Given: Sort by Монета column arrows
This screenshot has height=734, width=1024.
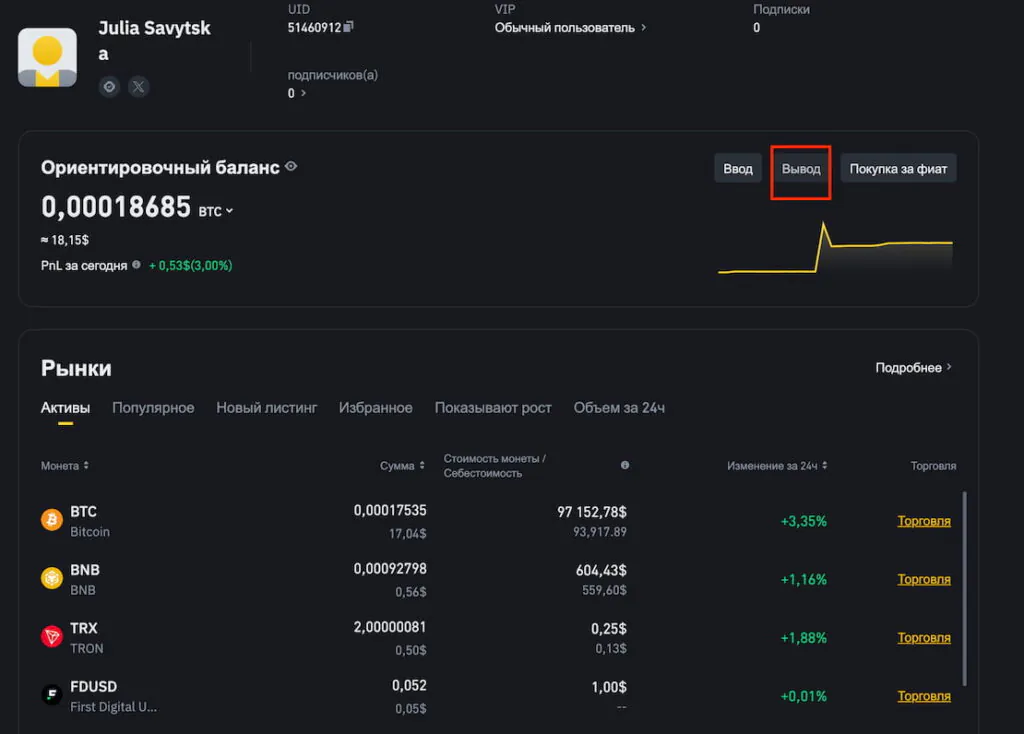Looking at the screenshot, I should tap(86, 466).
